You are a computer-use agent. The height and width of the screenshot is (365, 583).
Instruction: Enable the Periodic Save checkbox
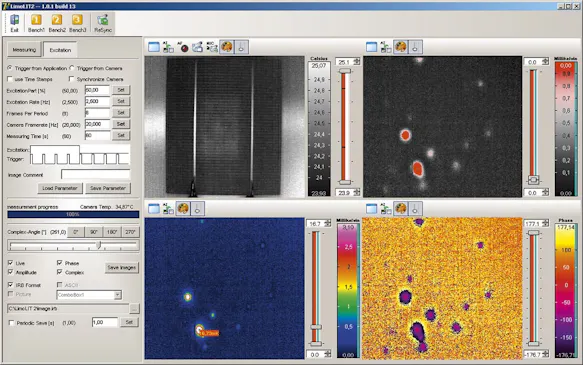pos(11,323)
